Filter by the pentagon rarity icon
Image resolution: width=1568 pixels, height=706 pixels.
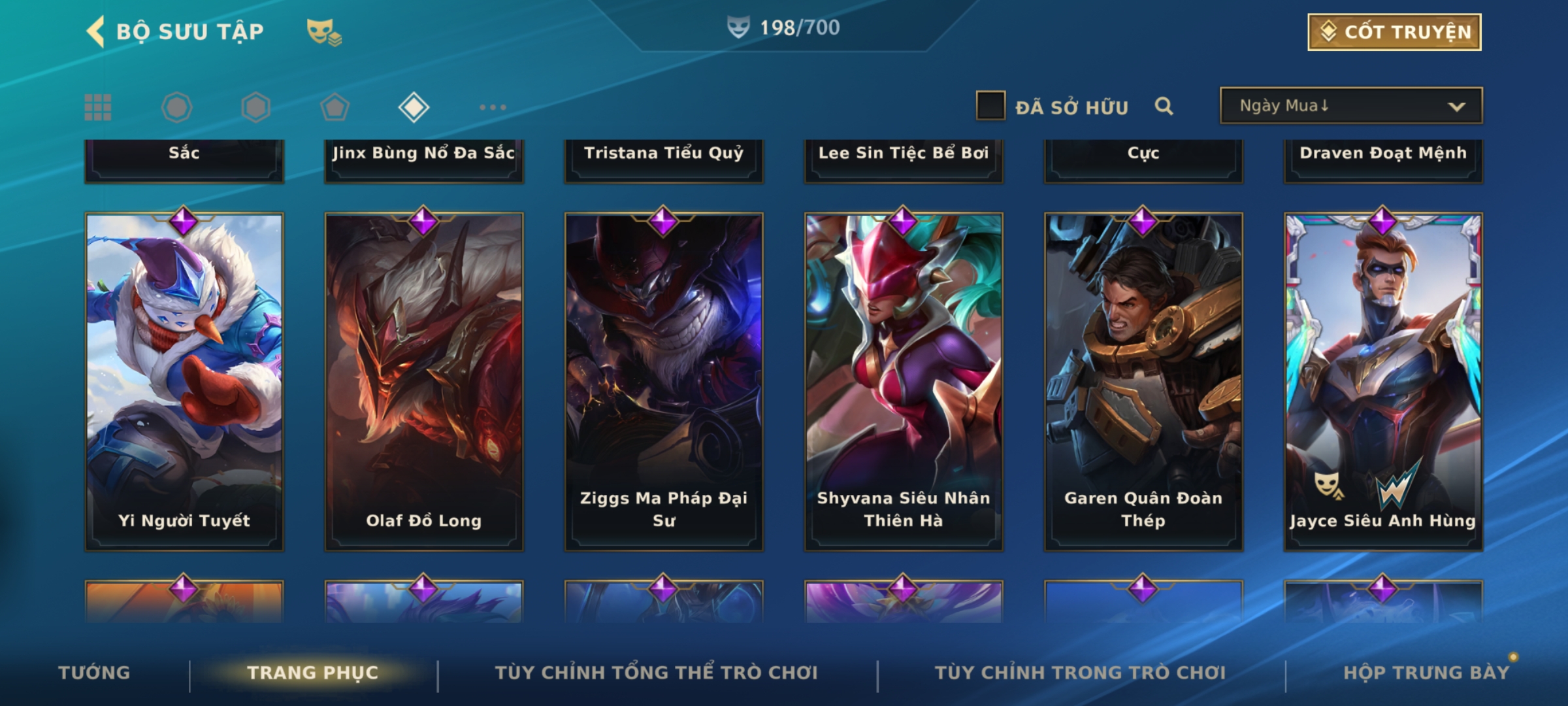(335, 107)
